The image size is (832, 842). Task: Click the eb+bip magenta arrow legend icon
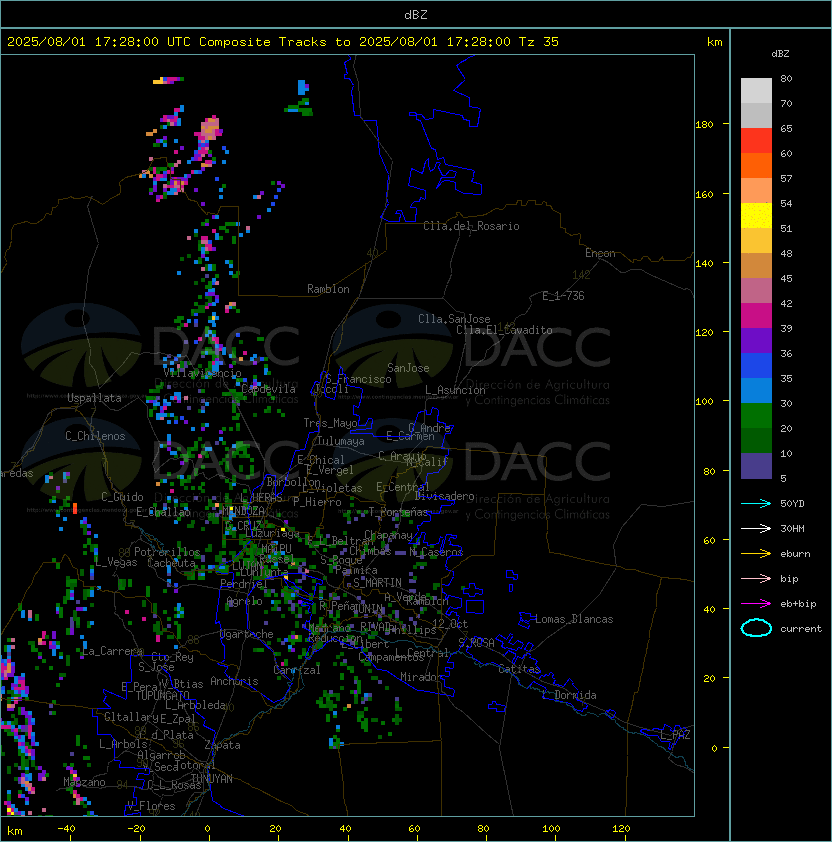pos(756,604)
